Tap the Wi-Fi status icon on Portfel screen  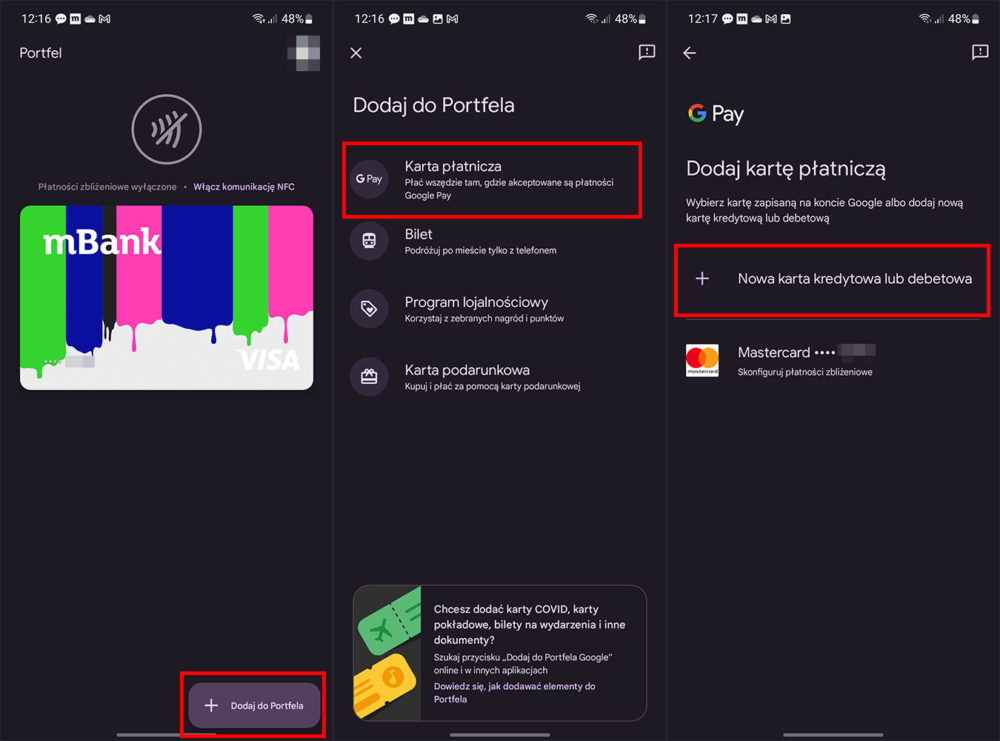[258, 19]
